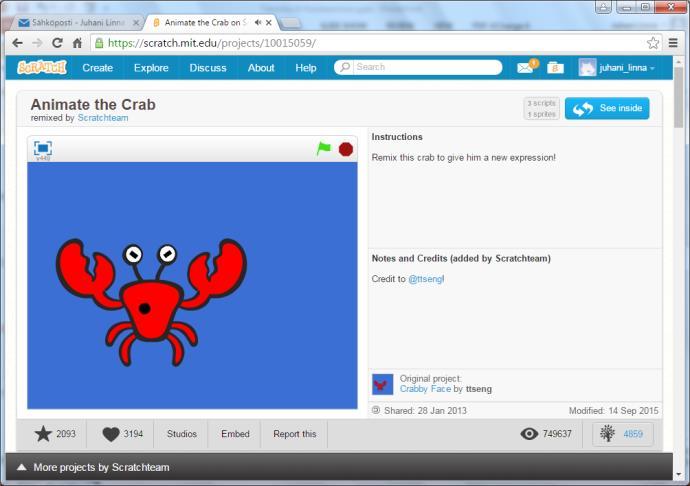Click the Chrome user profile button in title bar
This screenshot has width=690, height=486.
[x=603, y=7]
